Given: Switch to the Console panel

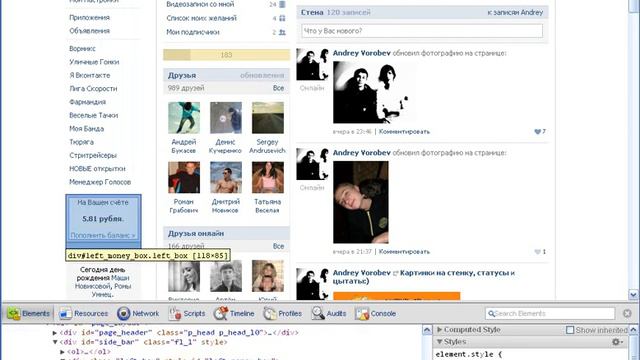Looking at the screenshot, I should [x=376, y=313].
